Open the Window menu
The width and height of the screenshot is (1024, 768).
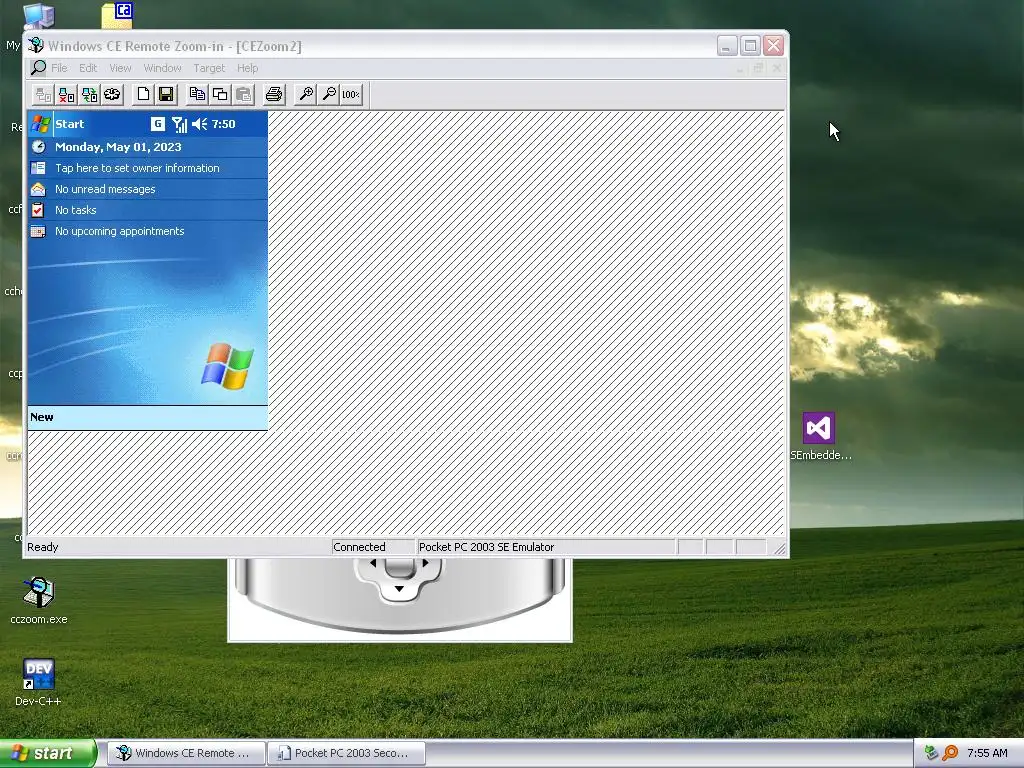point(162,68)
